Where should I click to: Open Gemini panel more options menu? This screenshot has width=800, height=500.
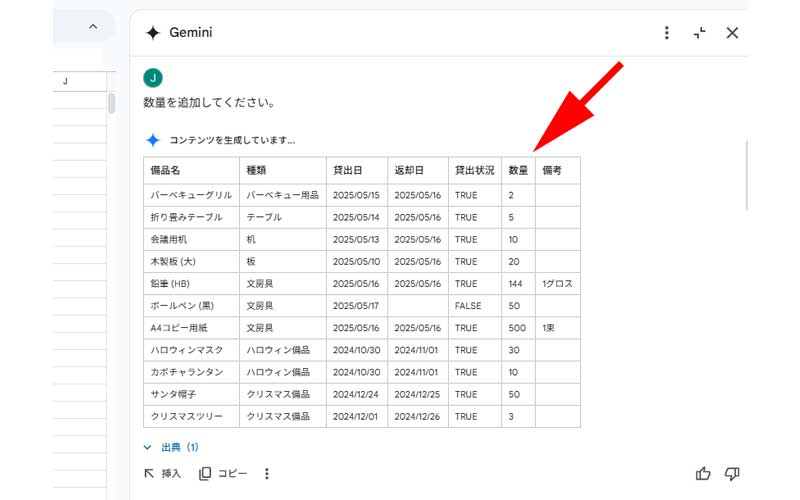666,33
